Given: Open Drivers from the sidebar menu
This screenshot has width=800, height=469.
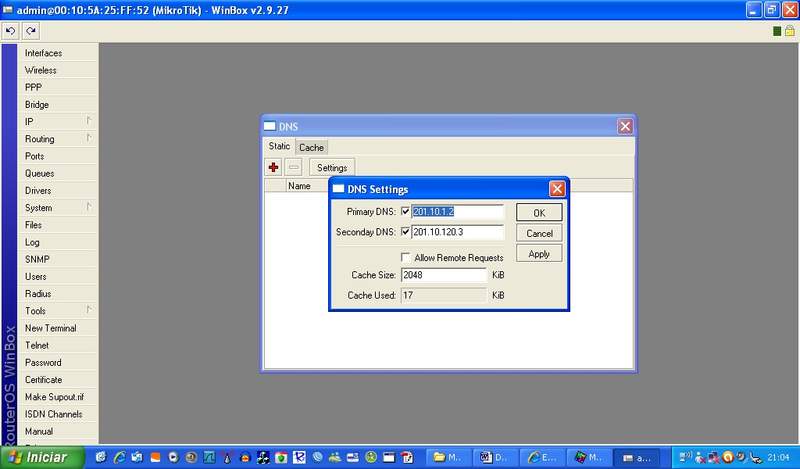Looking at the screenshot, I should (x=57, y=190).
